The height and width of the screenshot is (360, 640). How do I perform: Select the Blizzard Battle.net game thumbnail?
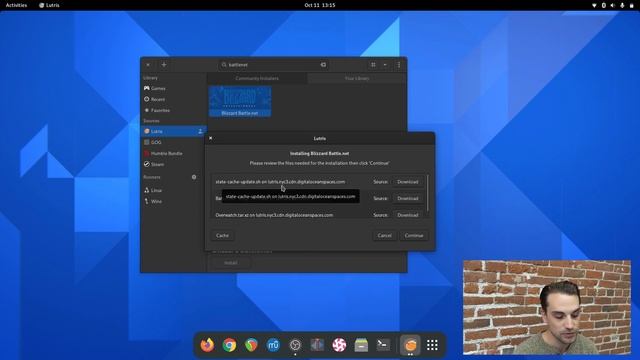click(240, 101)
